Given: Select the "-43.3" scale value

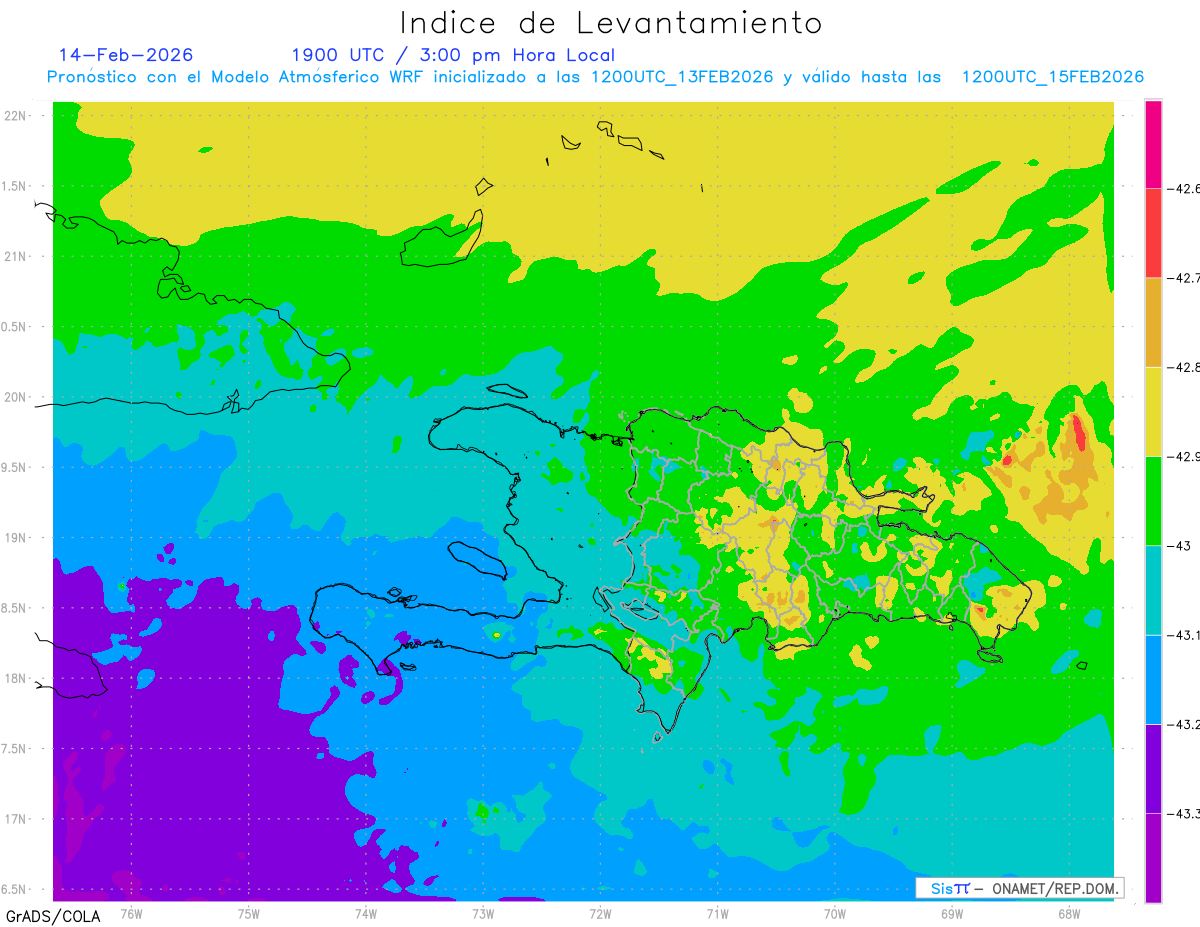Looking at the screenshot, I should pos(1183,813).
